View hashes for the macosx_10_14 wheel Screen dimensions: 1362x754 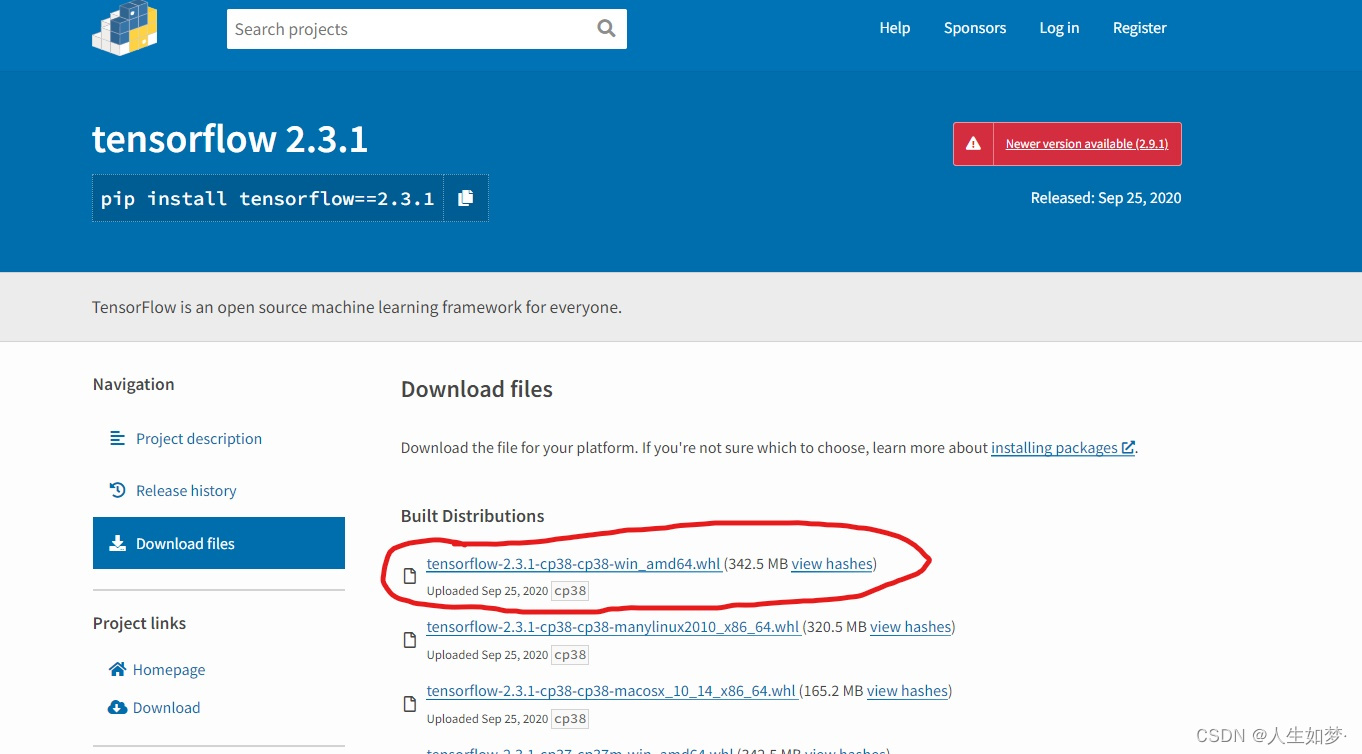[907, 691]
